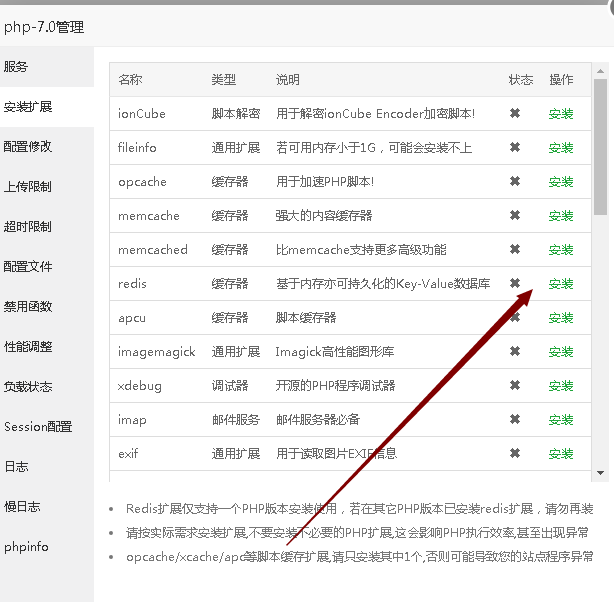Switch to the 配置修改 tab

pyautogui.click(x=28, y=147)
